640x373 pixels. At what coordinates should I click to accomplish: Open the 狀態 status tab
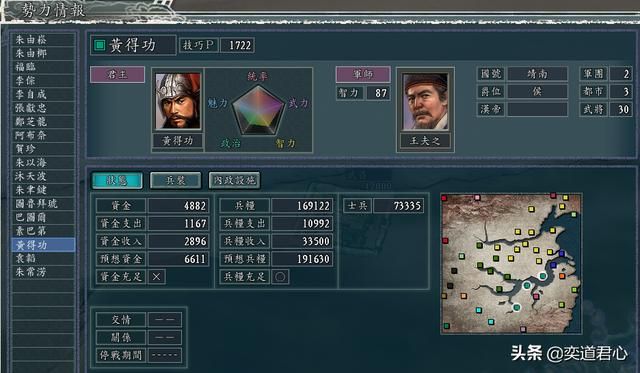point(117,180)
